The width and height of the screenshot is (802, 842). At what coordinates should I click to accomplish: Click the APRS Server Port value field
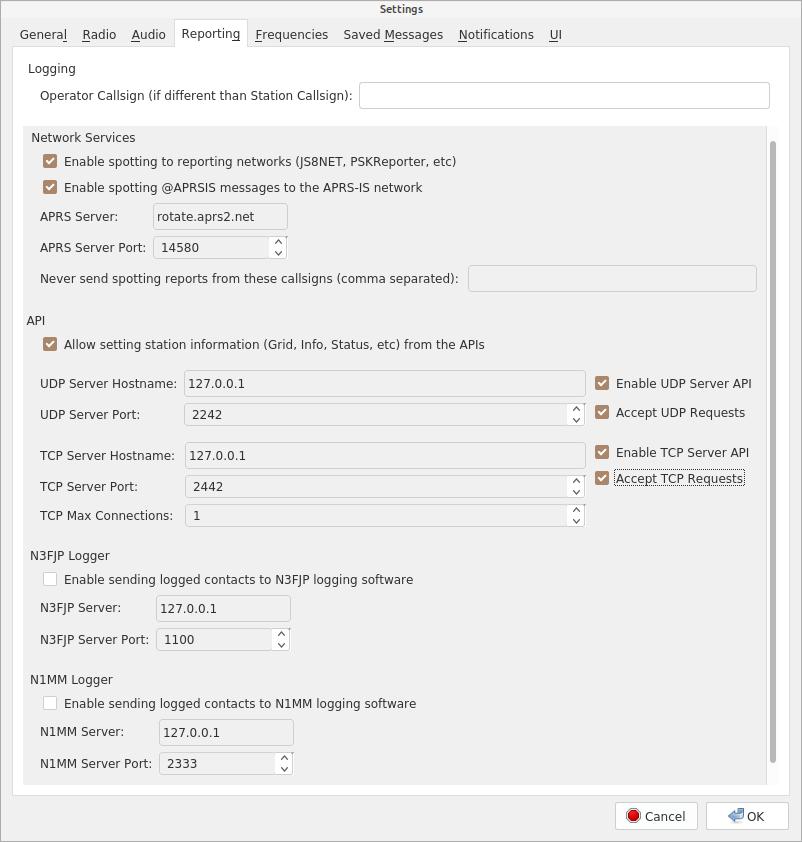pos(211,248)
